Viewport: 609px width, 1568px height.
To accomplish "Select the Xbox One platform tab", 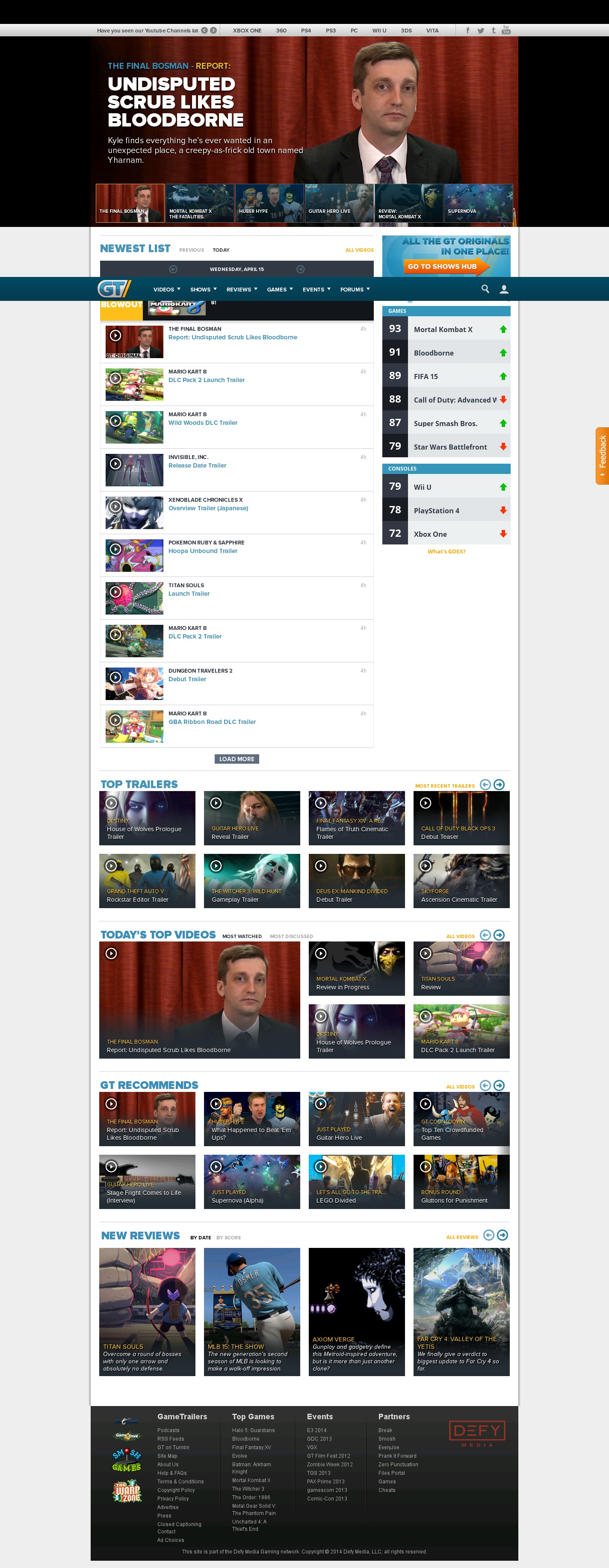I will click(247, 30).
